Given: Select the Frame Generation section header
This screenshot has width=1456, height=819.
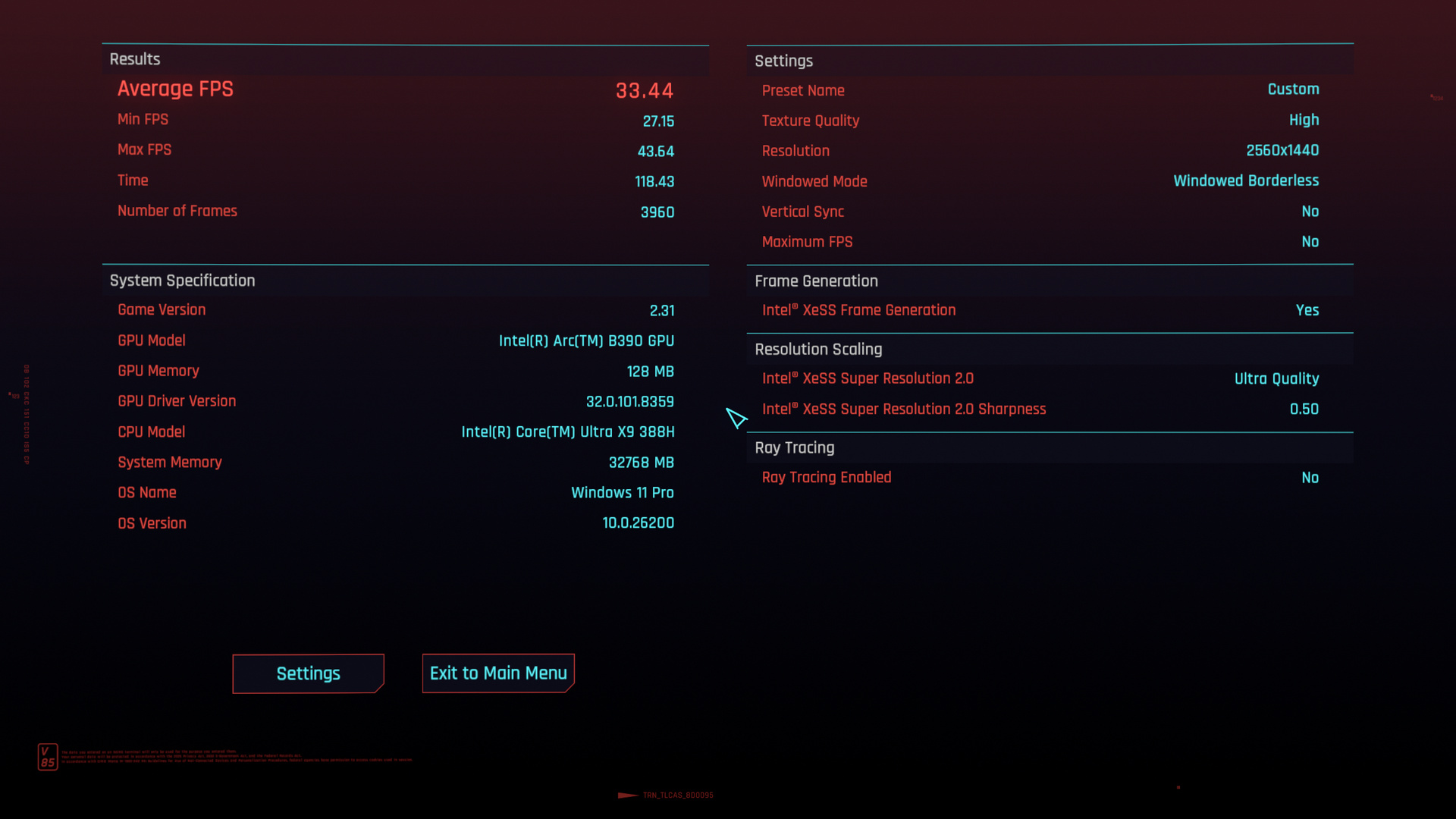Looking at the screenshot, I should pyautogui.click(x=817, y=281).
